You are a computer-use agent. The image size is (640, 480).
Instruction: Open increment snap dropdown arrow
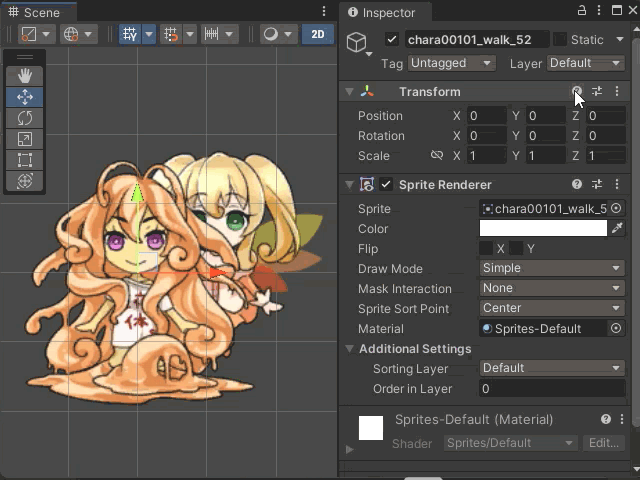click(229, 34)
